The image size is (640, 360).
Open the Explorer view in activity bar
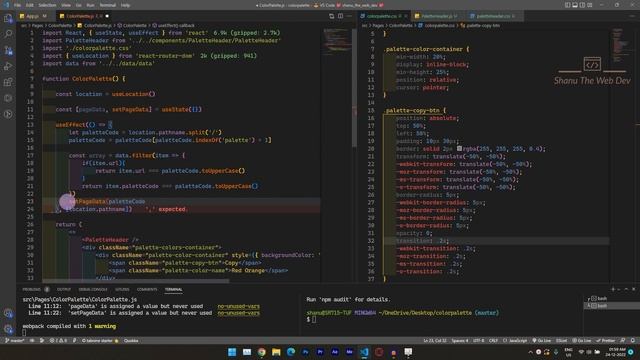click(8, 18)
